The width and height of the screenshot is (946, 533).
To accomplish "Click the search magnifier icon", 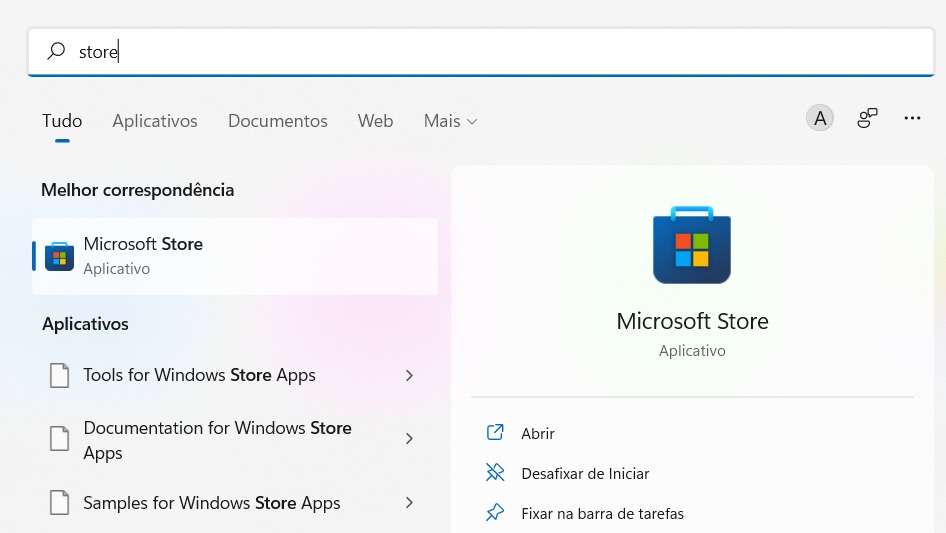I will pyautogui.click(x=56, y=51).
